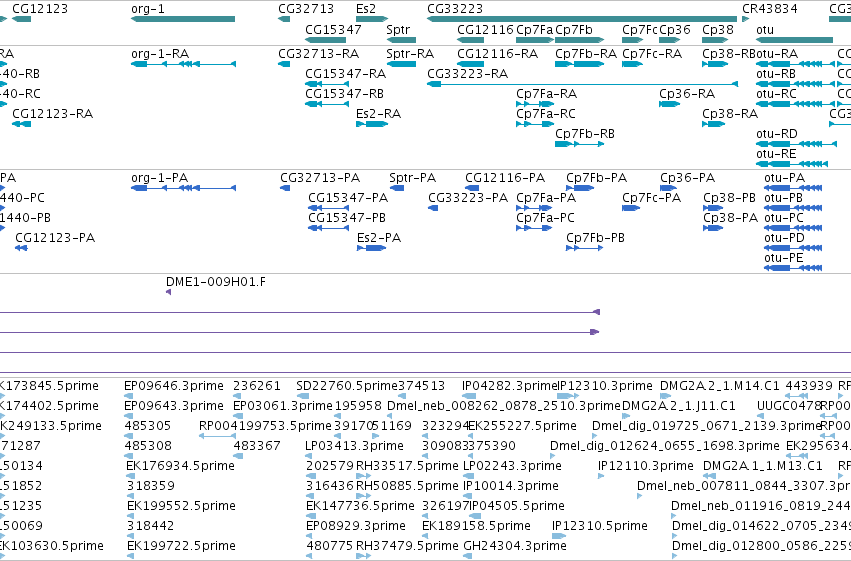851x561 pixels.
Task: Open the Cp36-PA protein label
Action: coord(688,178)
